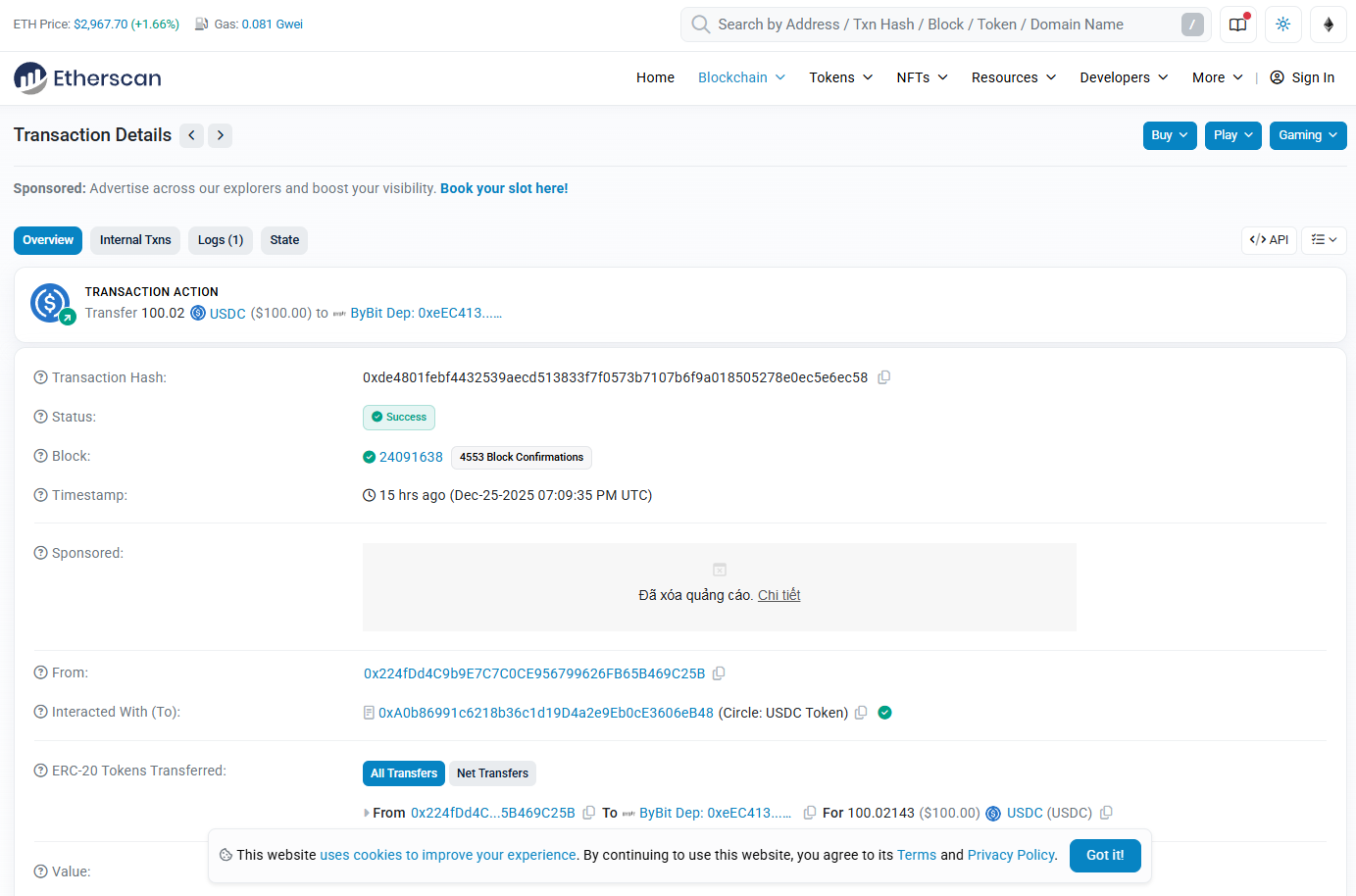The image size is (1356, 896).
Task: Copy the USDC contract address
Action: pyautogui.click(x=861, y=713)
